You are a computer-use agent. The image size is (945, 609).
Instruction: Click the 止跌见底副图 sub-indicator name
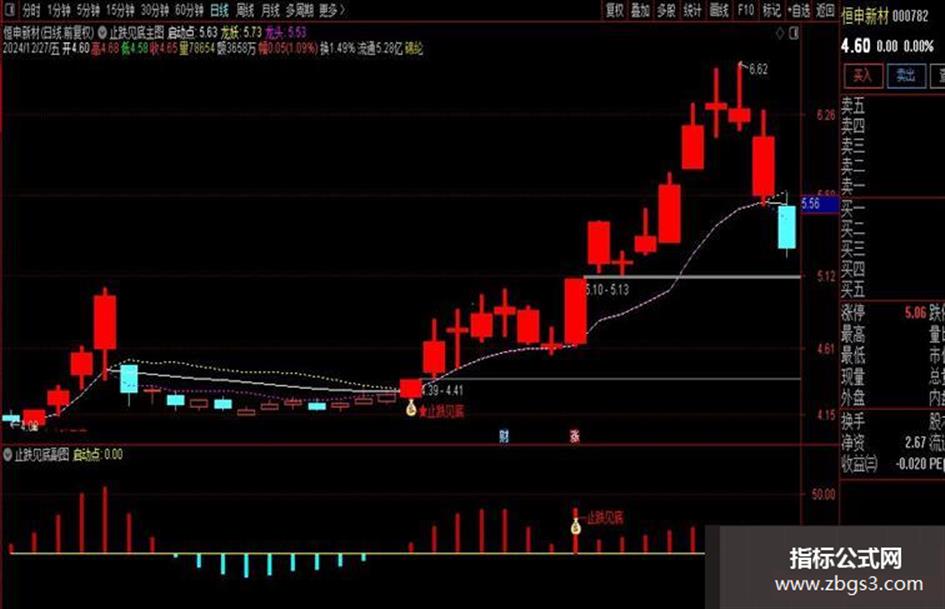[x=42, y=454]
